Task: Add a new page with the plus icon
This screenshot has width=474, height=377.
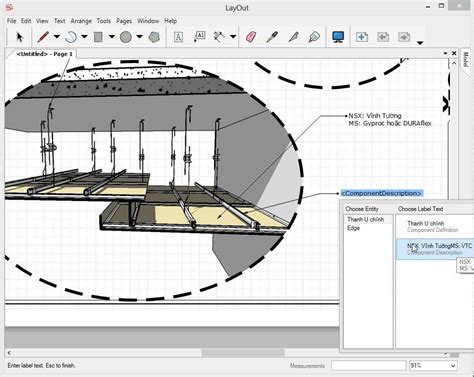Action: click(362, 37)
